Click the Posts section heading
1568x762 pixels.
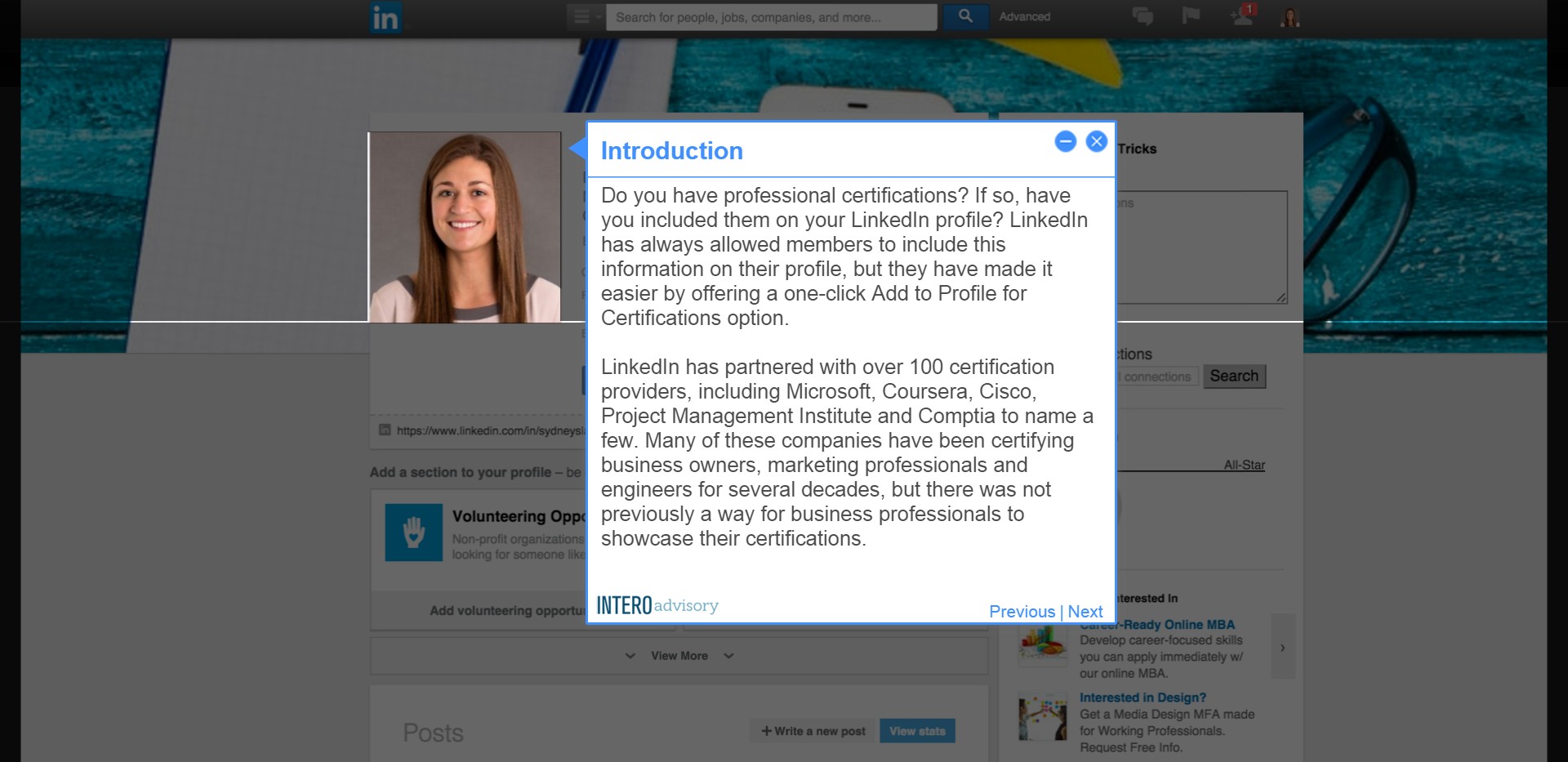click(x=433, y=733)
